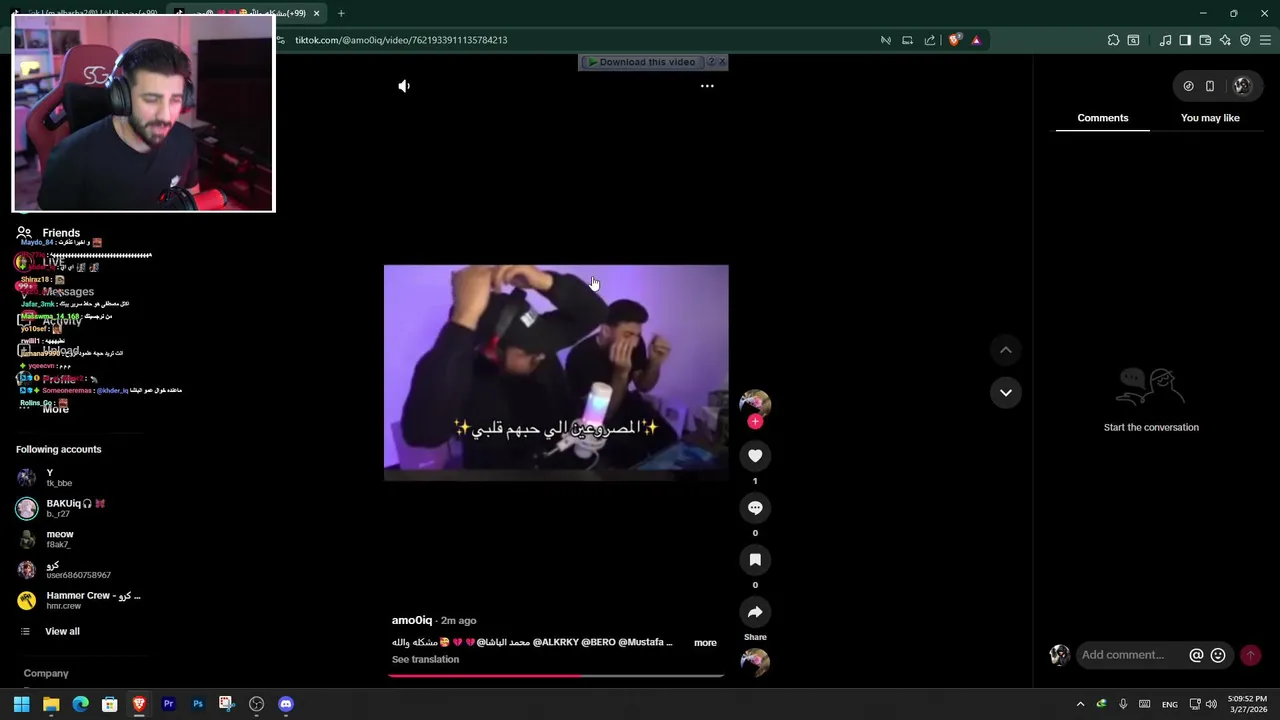Open a new browser tab with plus
Viewport: 1280px width, 720px height.
[341, 13]
